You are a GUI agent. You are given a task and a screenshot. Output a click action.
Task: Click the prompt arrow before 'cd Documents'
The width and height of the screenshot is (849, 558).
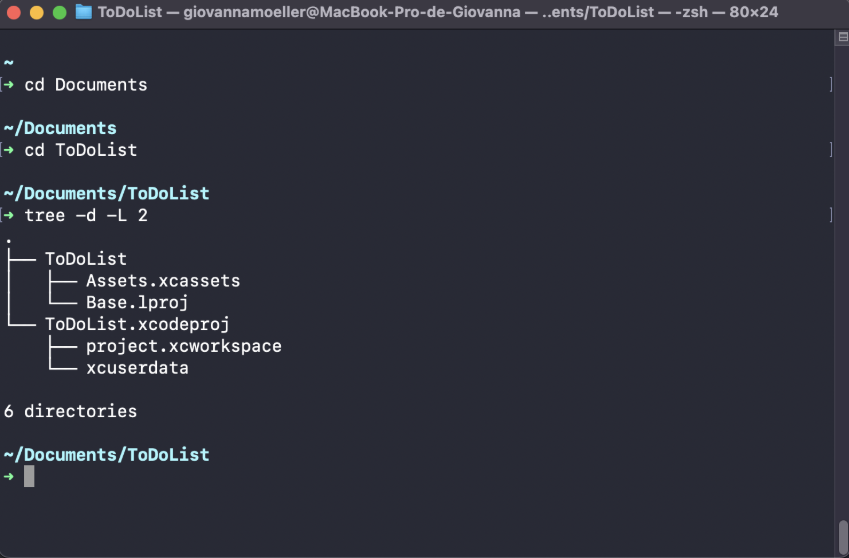[x=9, y=84]
